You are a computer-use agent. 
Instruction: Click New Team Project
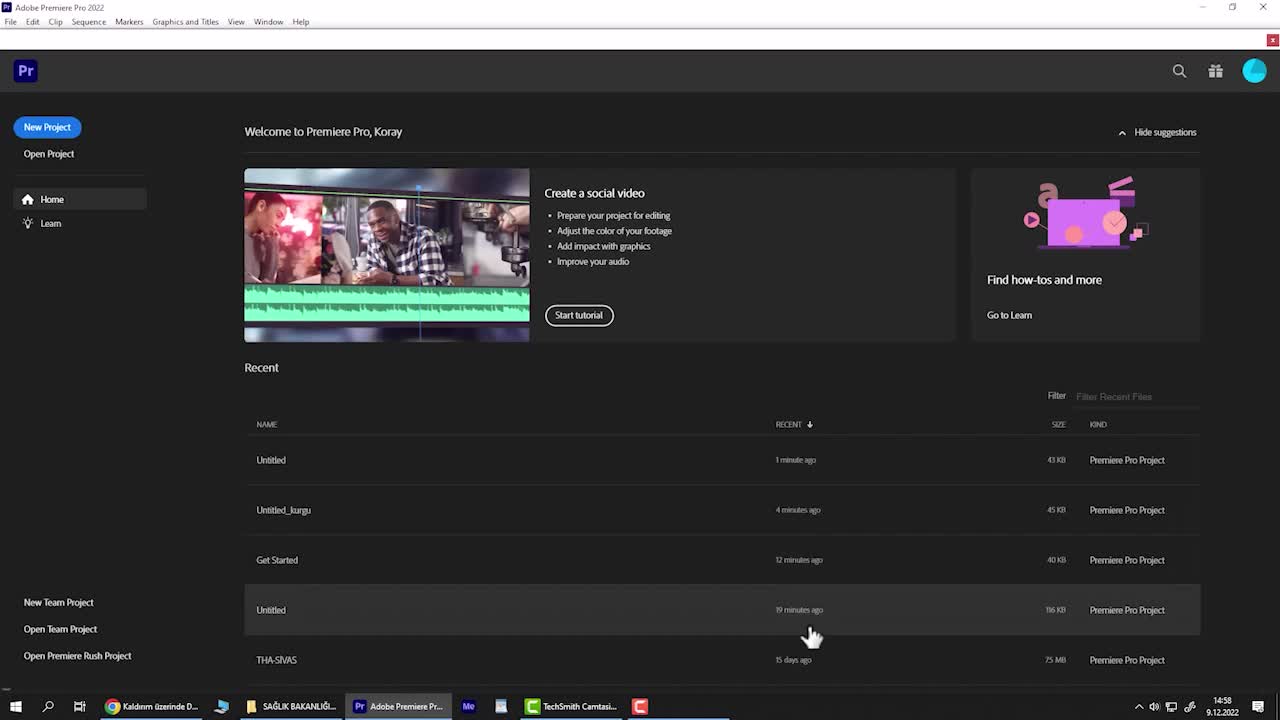[x=58, y=602]
